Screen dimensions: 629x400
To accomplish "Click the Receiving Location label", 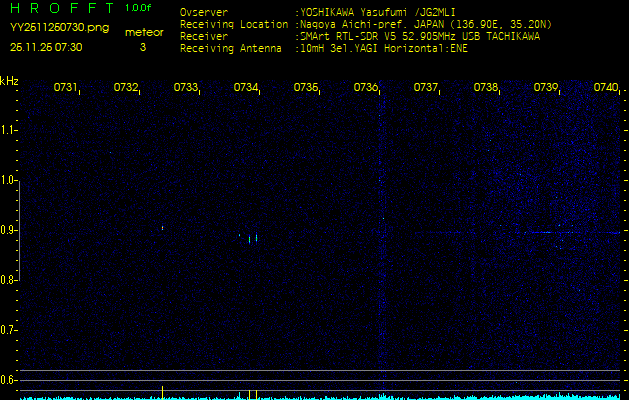I will [x=234, y=24].
